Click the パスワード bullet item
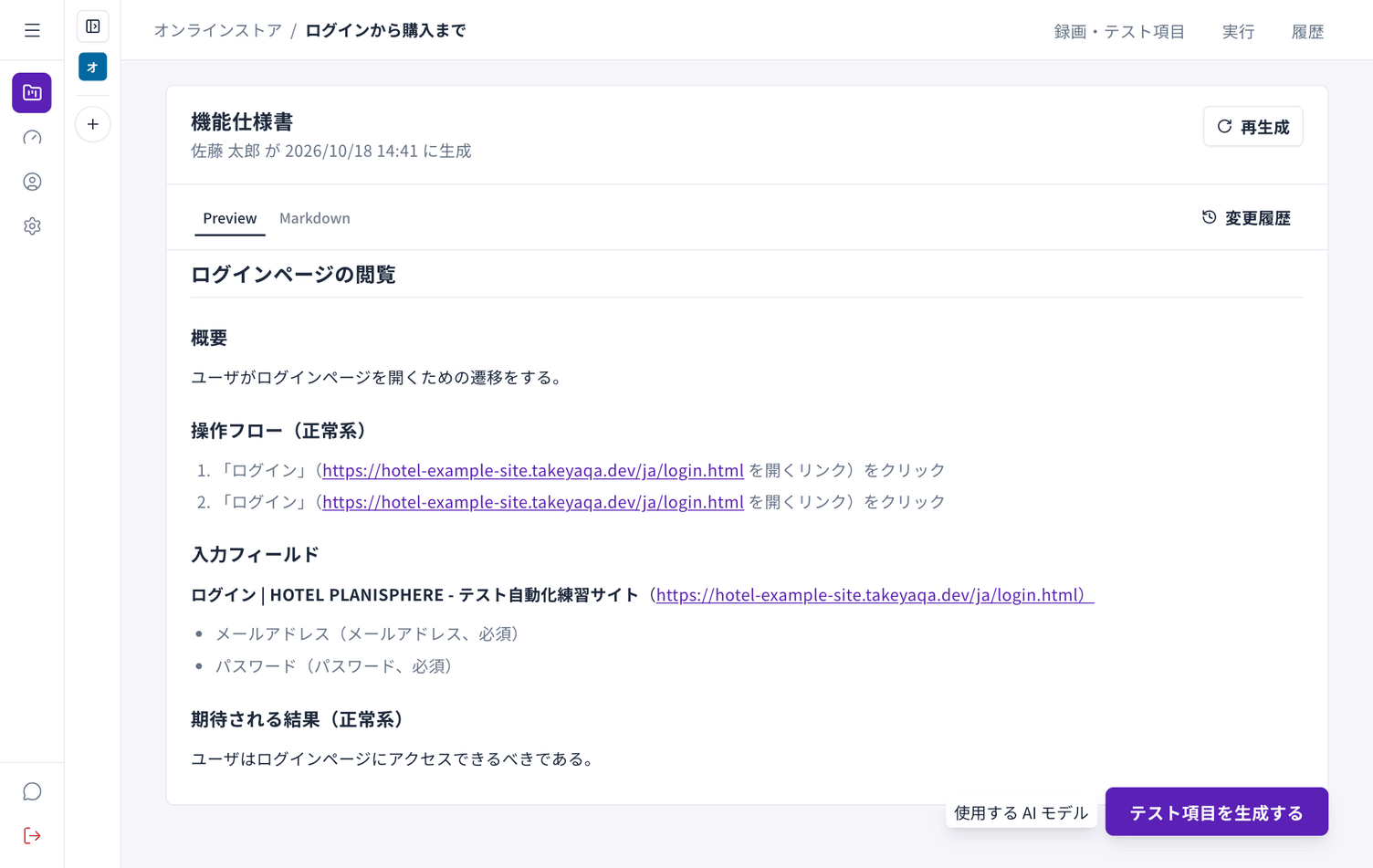Screen dimensions: 1373x868 tap(334, 666)
